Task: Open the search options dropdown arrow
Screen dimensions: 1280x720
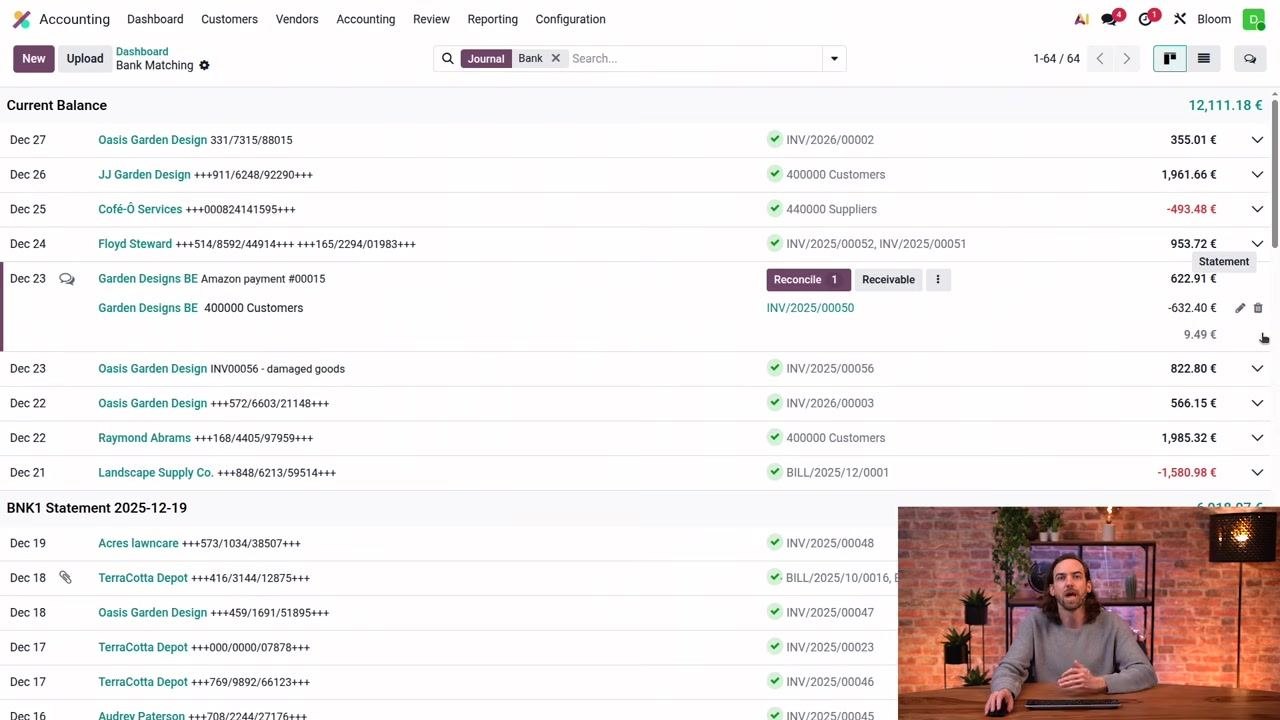Action: point(834,59)
